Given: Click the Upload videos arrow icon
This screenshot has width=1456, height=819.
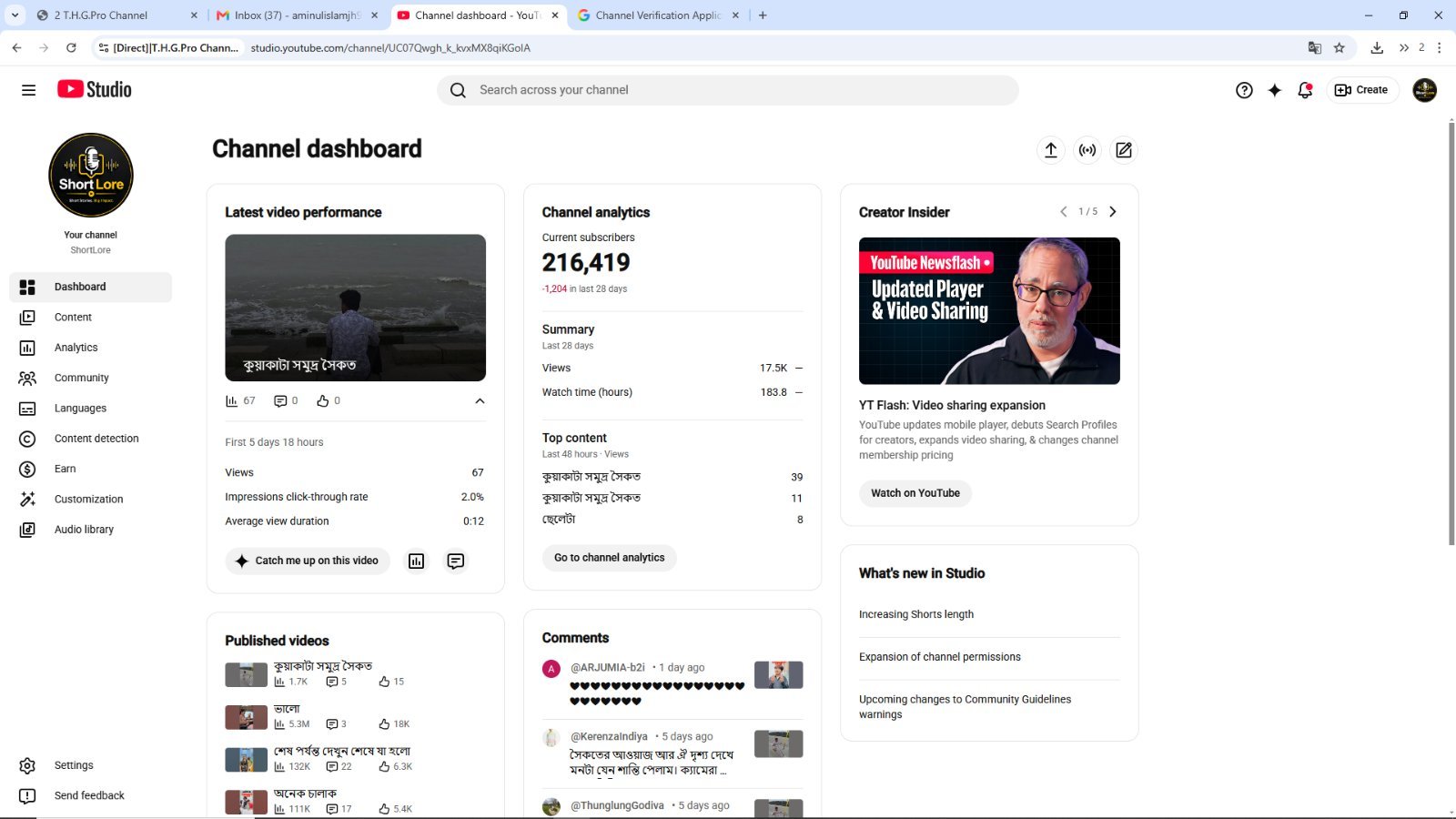Looking at the screenshot, I should [1051, 150].
